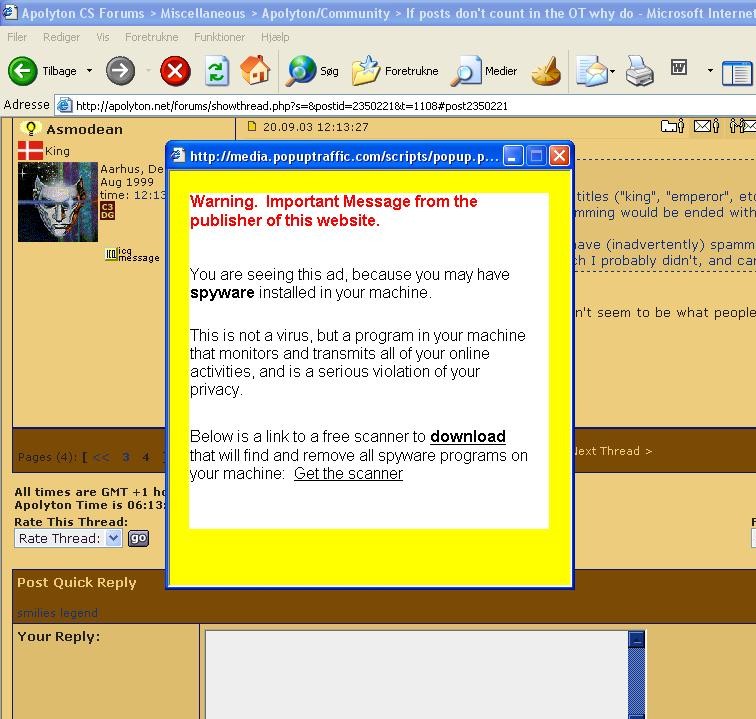This screenshot has width=756, height=719.
Task: Click inside the Your Reply text area
Action: click(x=415, y=675)
